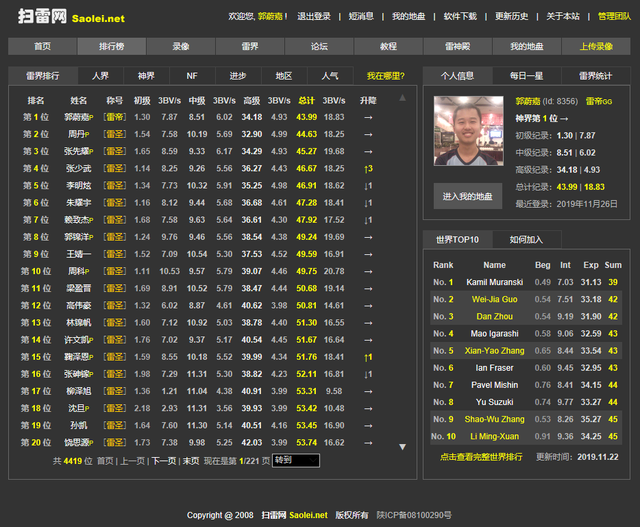Click Ian Fraser in world top 10
This screenshot has height=527, width=640.
coord(494,368)
